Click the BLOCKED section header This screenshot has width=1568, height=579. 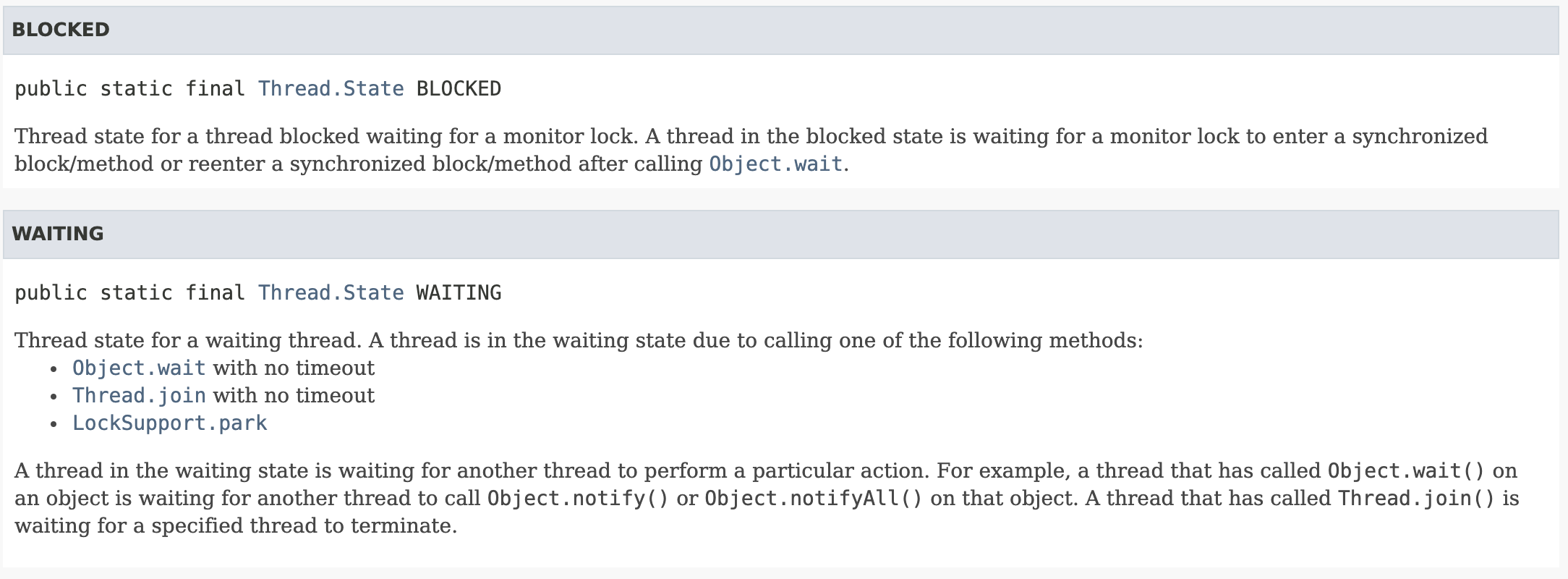point(781,30)
